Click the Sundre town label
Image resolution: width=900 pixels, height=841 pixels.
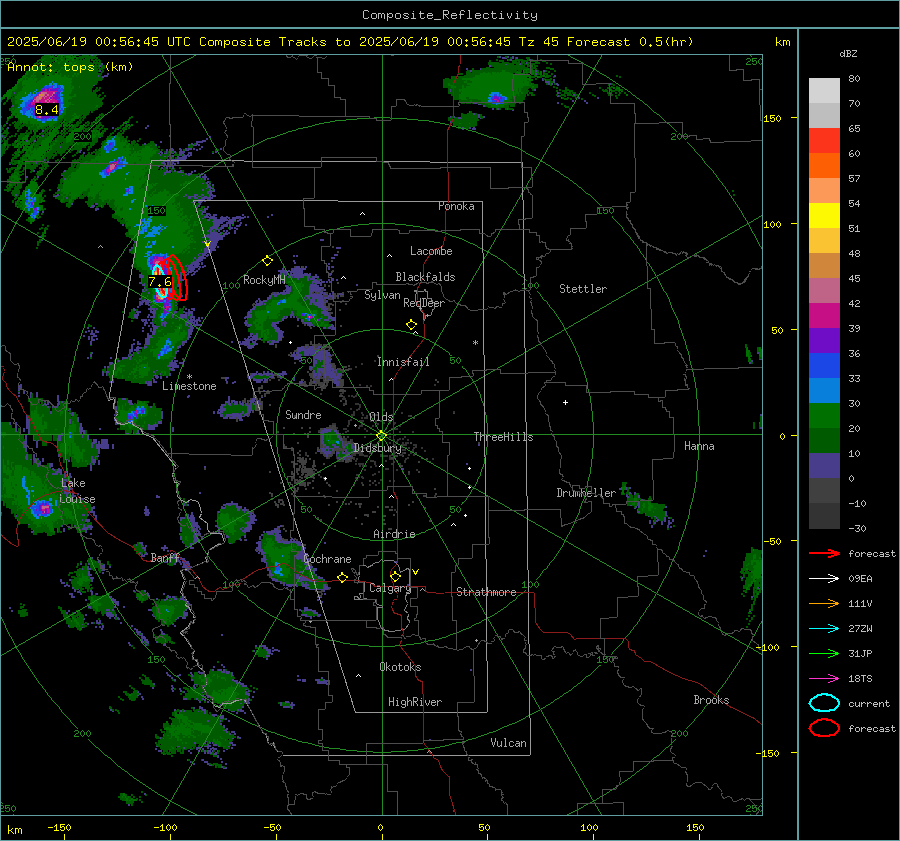pyautogui.click(x=303, y=414)
